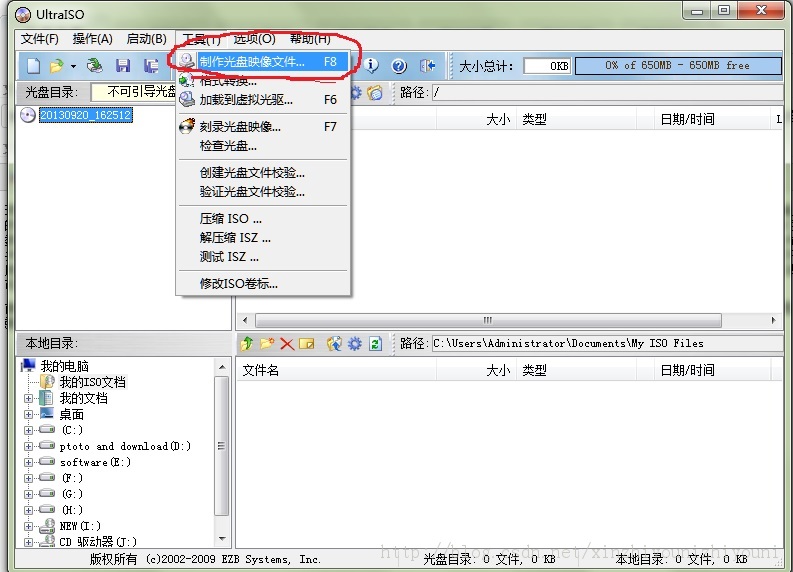
Task: Choose 创建光盘文件校验... from menu
Action: click(263, 172)
